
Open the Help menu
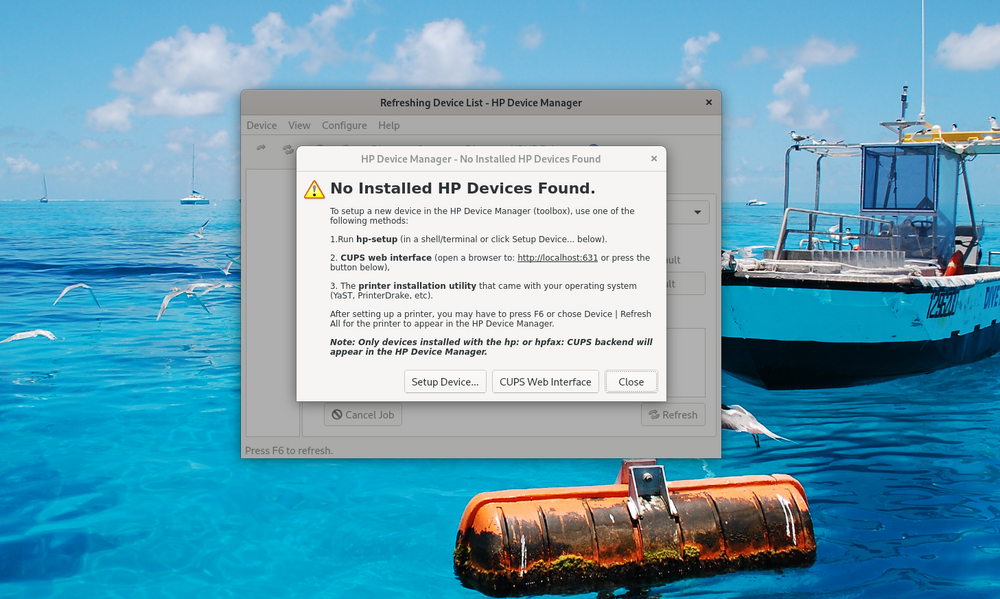(x=389, y=126)
